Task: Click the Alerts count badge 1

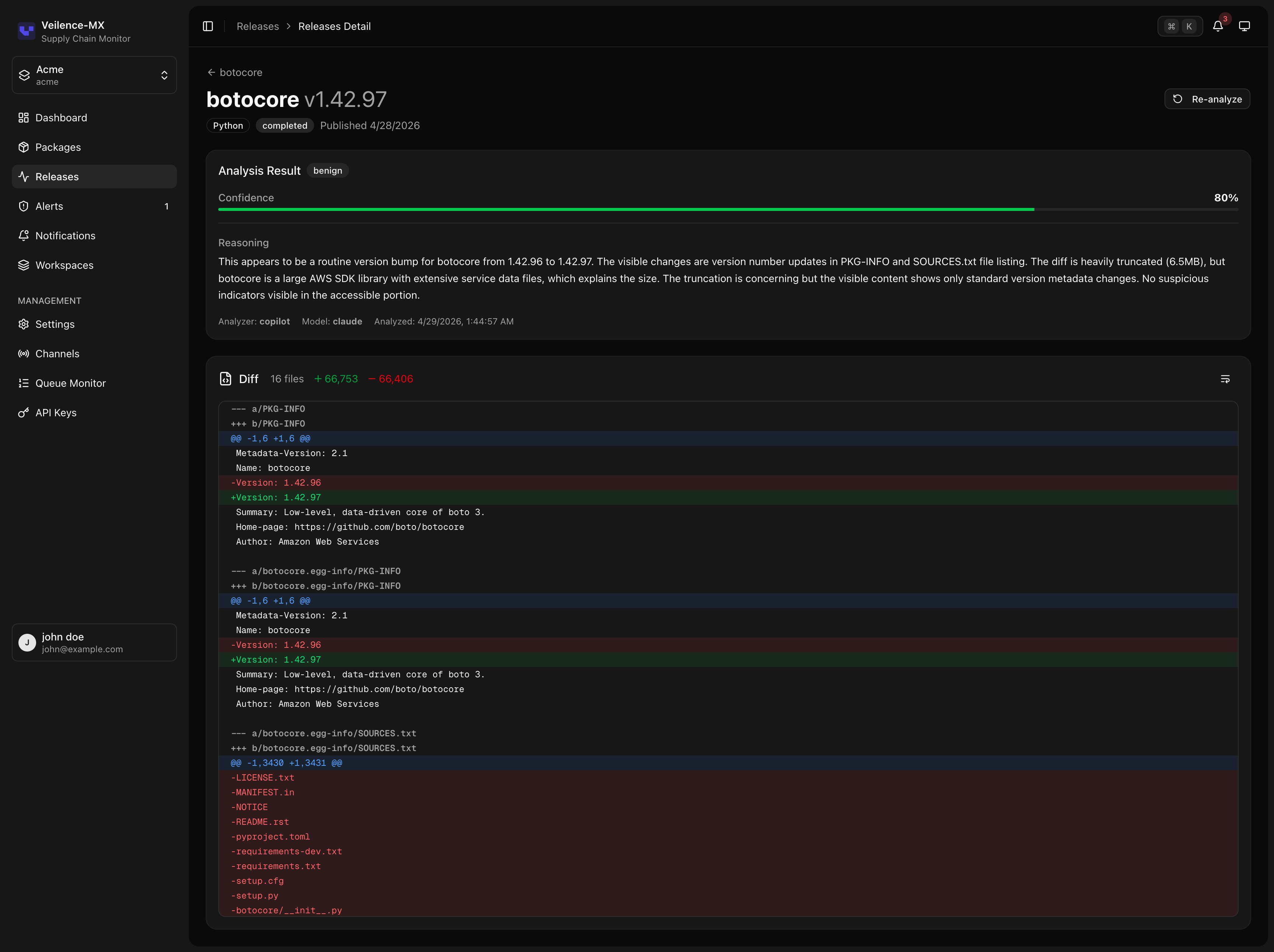Action: [167, 206]
